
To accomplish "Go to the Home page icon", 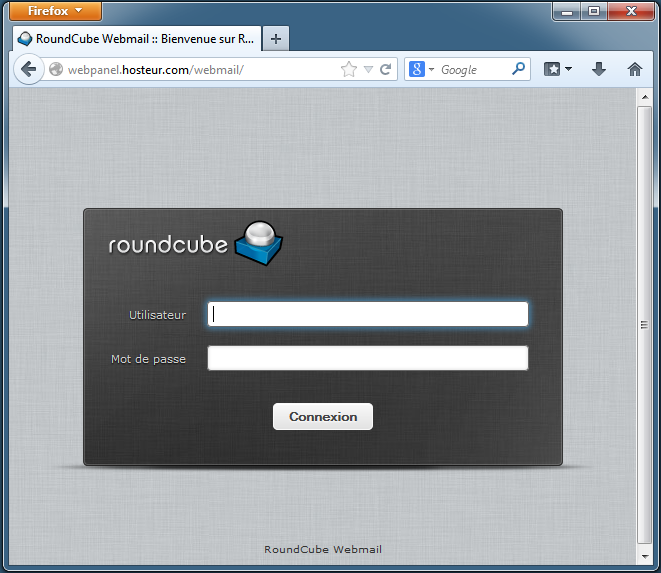I will coord(634,69).
